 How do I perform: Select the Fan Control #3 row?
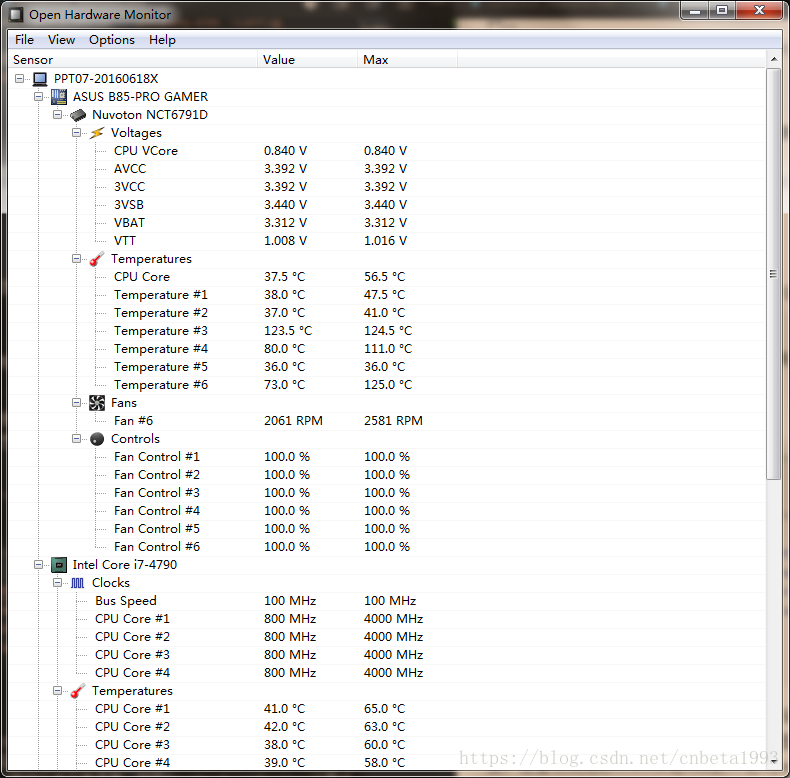click(x=387, y=493)
